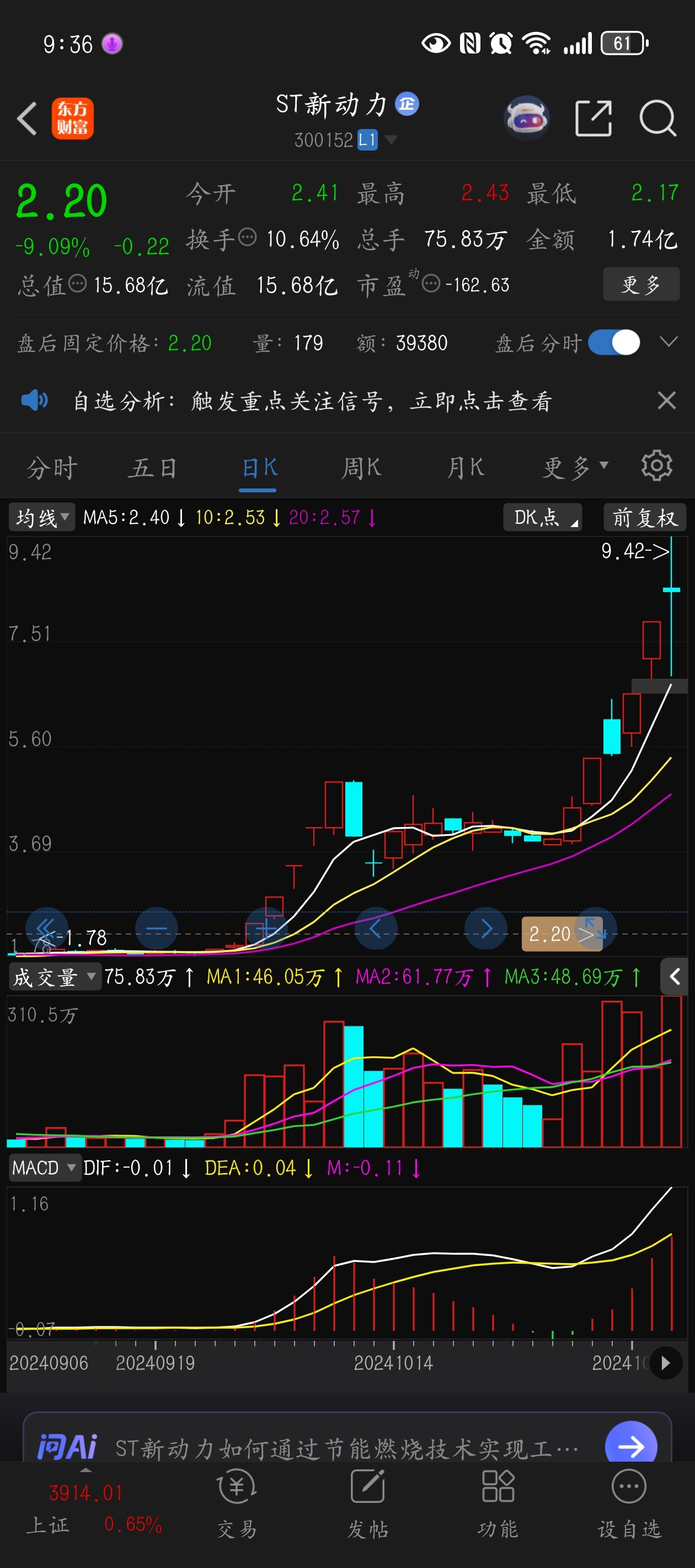This screenshot has width=695, height=1568.
Task: Jump chart to earliest with double-left arrow
Action: click(46, 928)
